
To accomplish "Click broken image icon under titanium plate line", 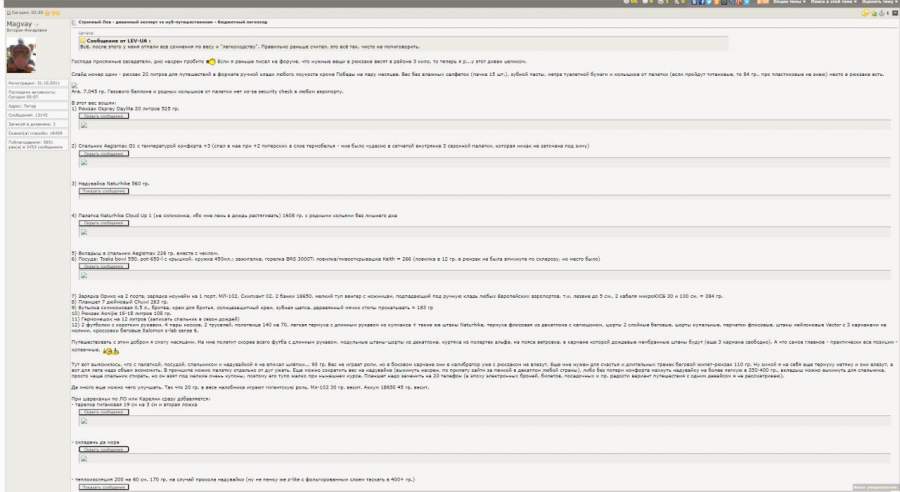I will 84,421.
